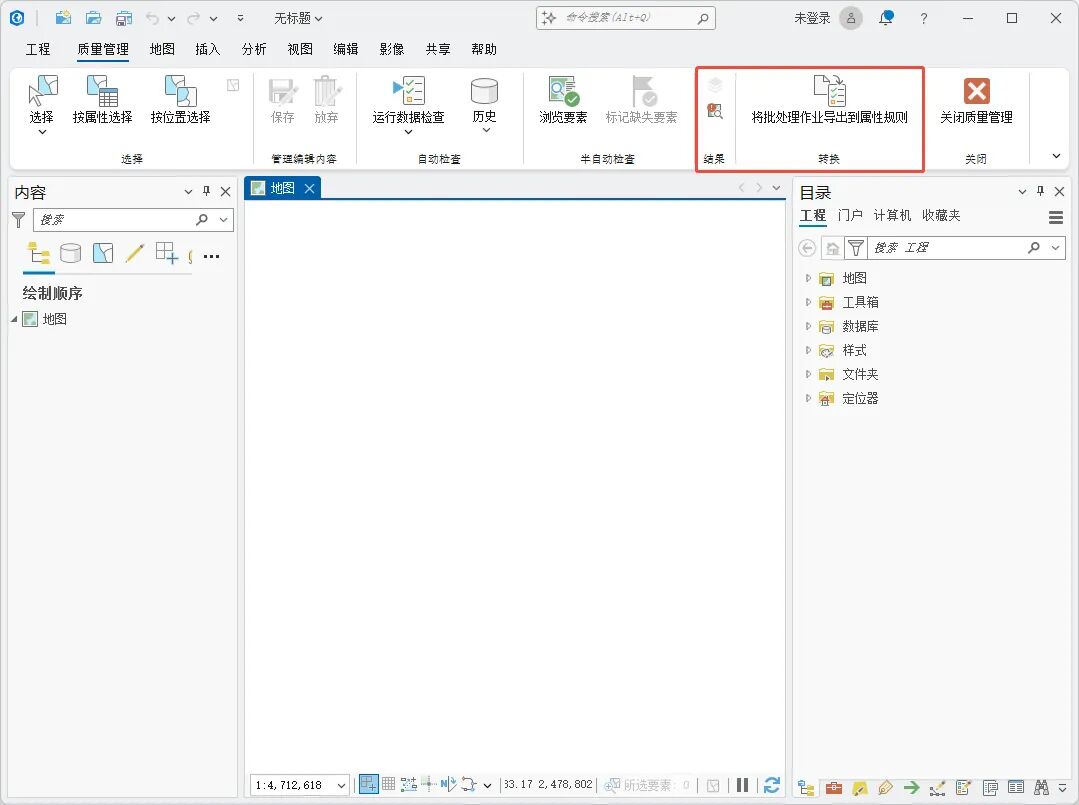Screen dimensions: 1079x805
Task: Open the 门户 catalog tab
Action: tap(851, 215)
